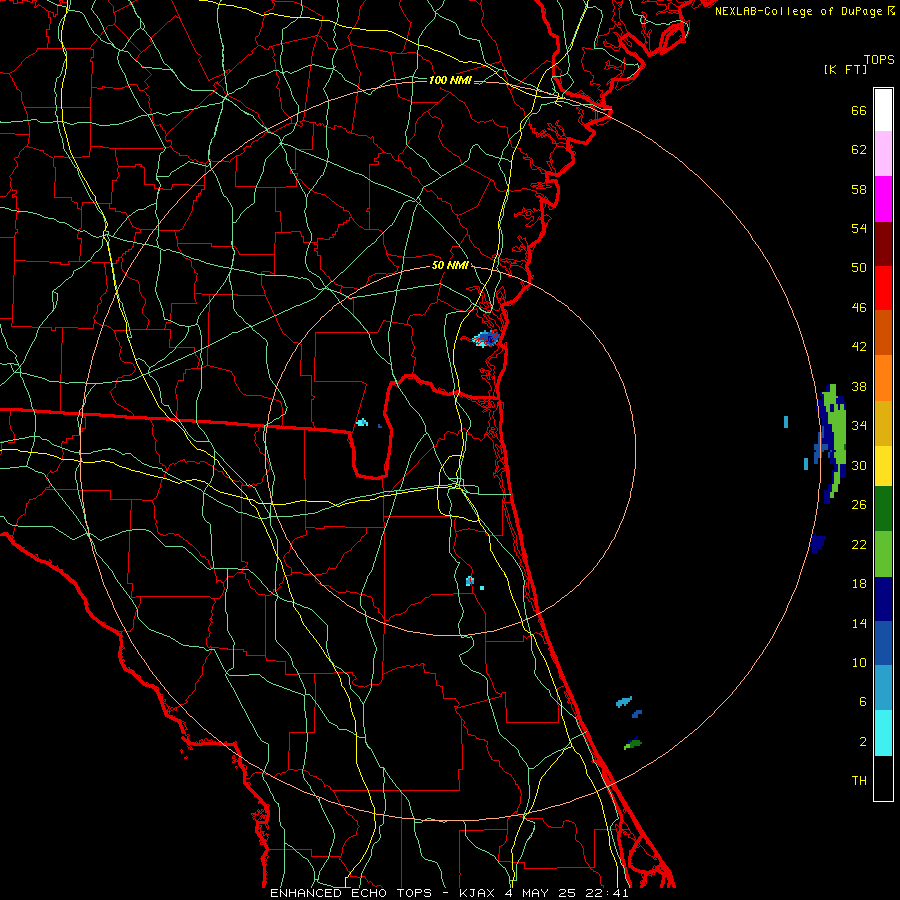
Task: Click the legend value '22'
Action: tap(859, 544)
